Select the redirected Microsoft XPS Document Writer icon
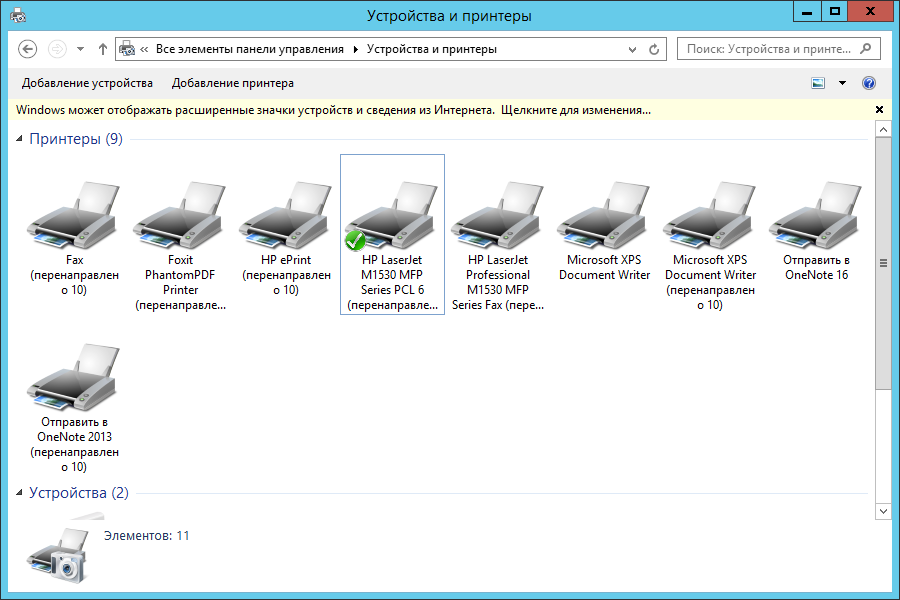 tap(710, 215)
